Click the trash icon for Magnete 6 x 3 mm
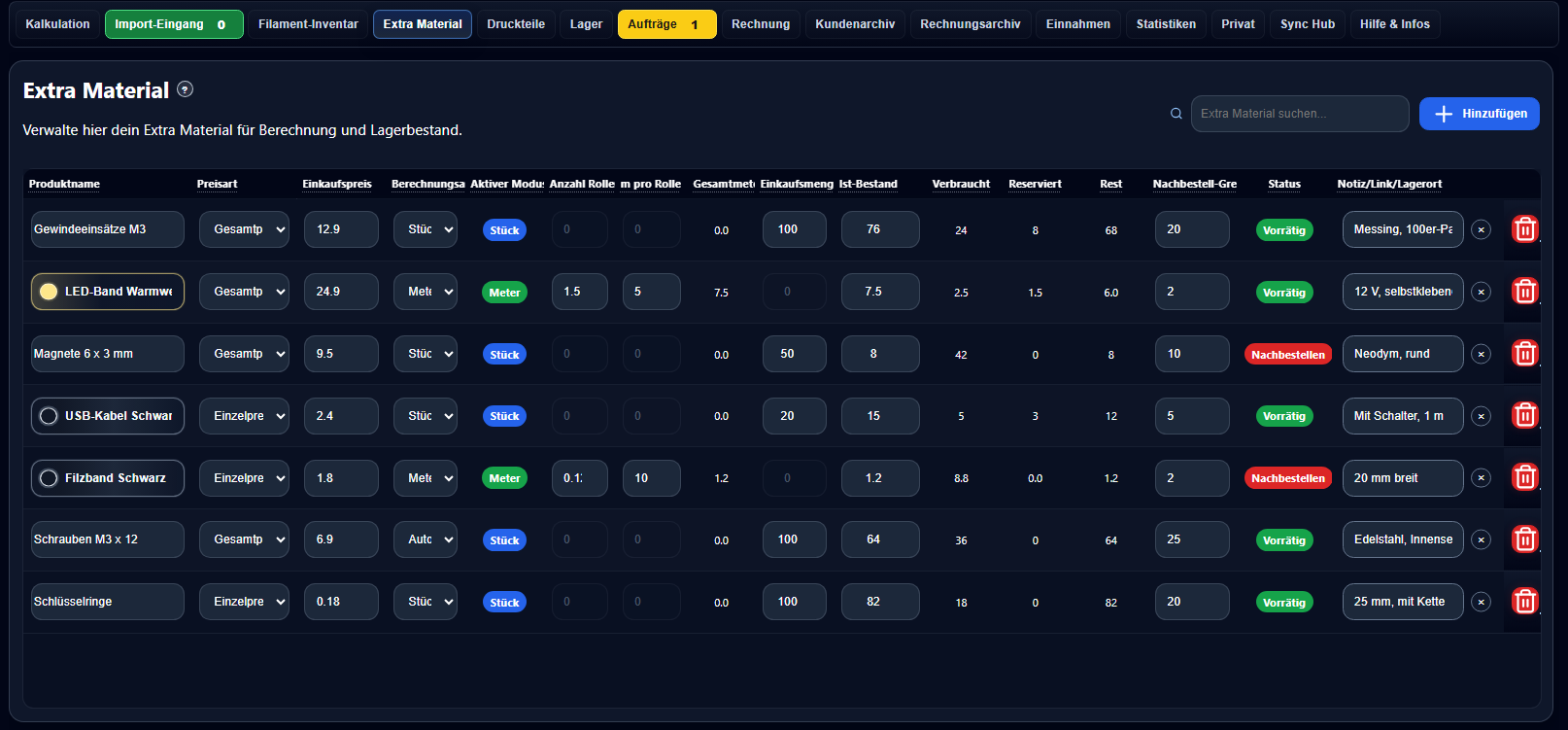The height and width of the screenshot is (730, 1568). 1524,354
